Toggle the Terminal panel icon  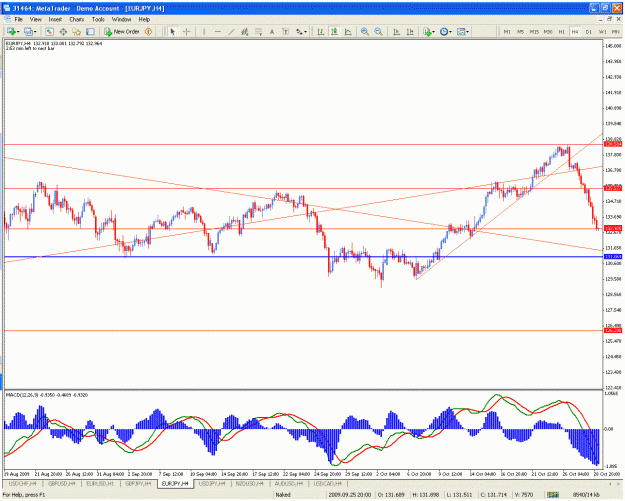click(90, 31)
